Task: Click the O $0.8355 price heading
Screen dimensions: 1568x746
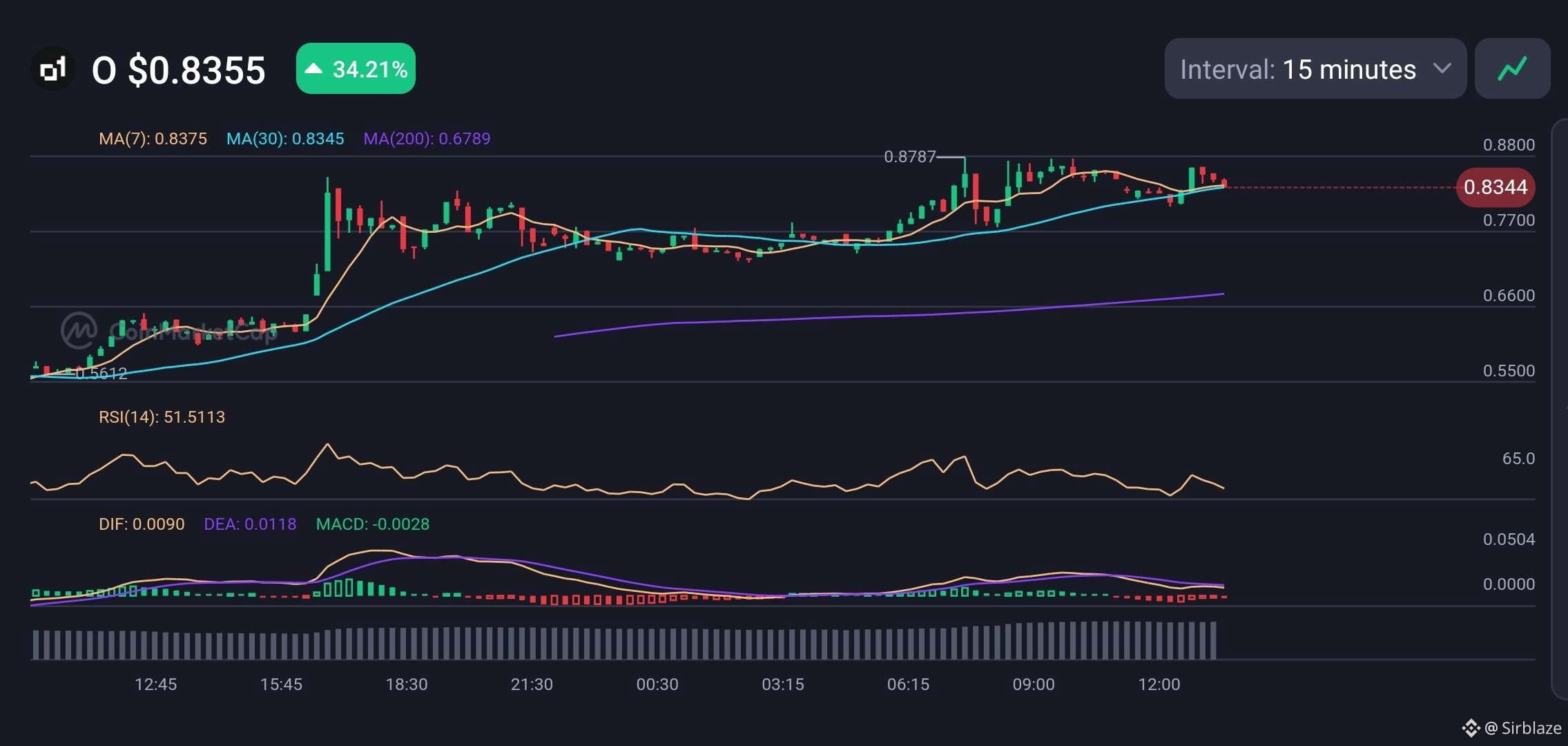Action: point(179,70)
